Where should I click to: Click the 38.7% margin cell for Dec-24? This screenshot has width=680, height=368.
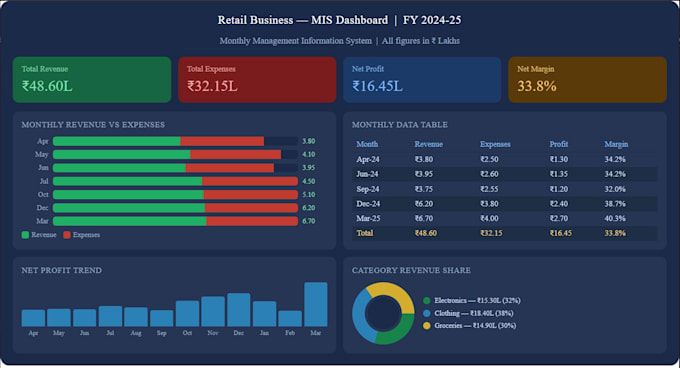tap(615, 204)
